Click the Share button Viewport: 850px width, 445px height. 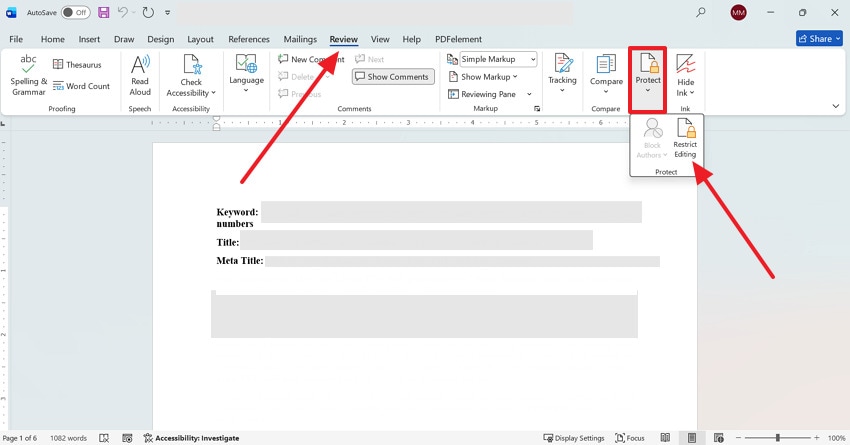pos(819,38)
